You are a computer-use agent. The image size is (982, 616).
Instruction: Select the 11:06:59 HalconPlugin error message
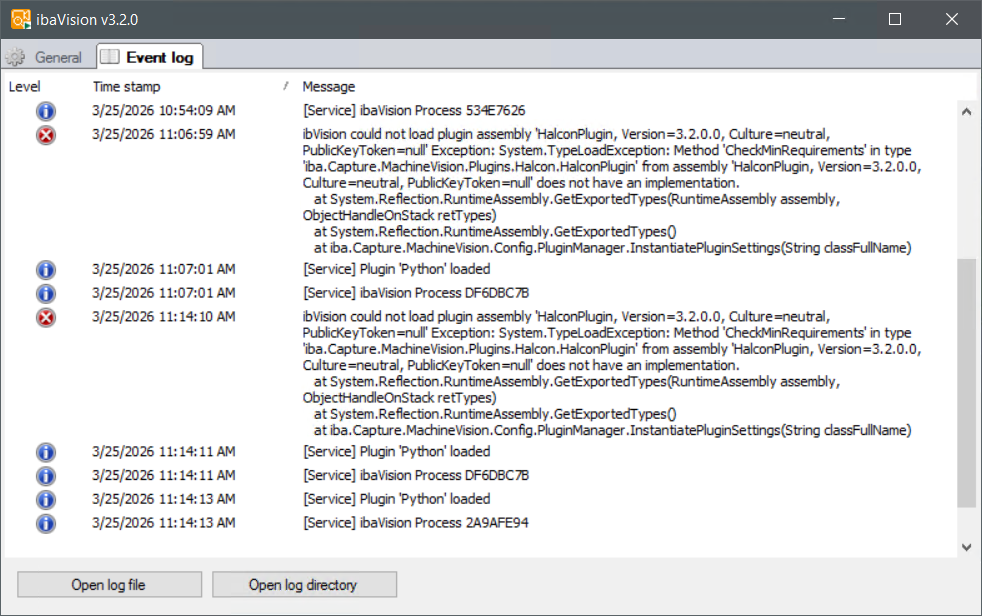pos(612,191)
